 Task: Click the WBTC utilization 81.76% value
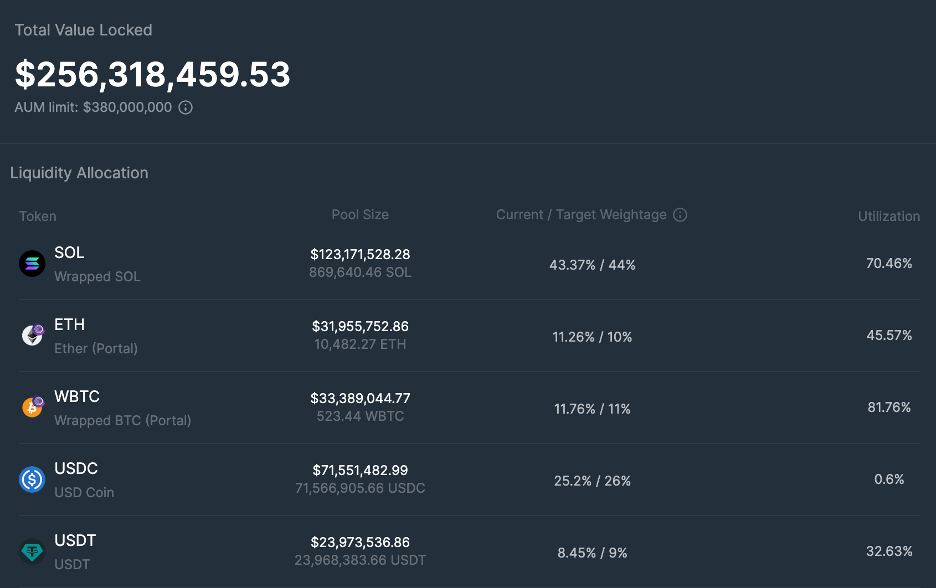point(889,408)
